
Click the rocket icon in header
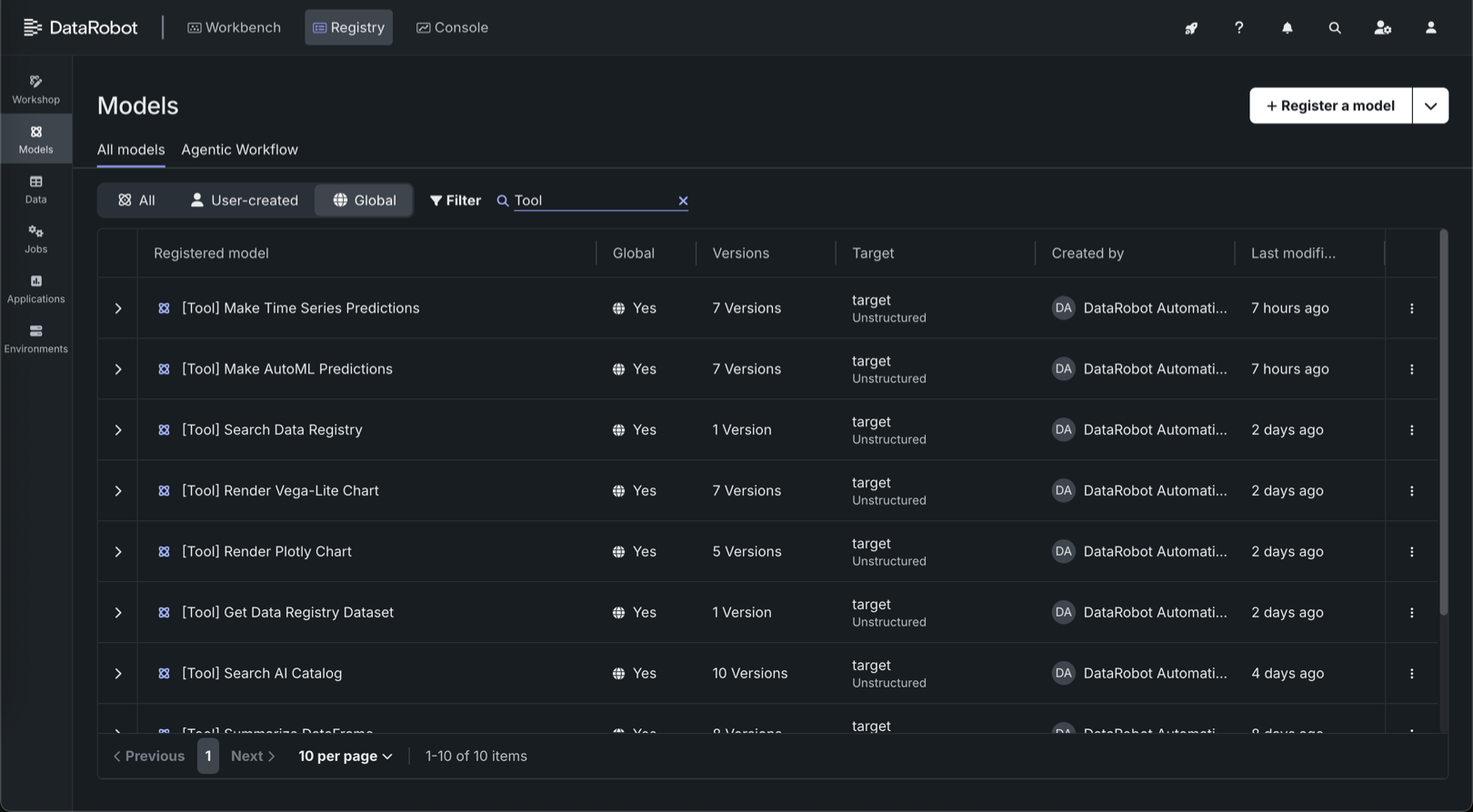1190,28
